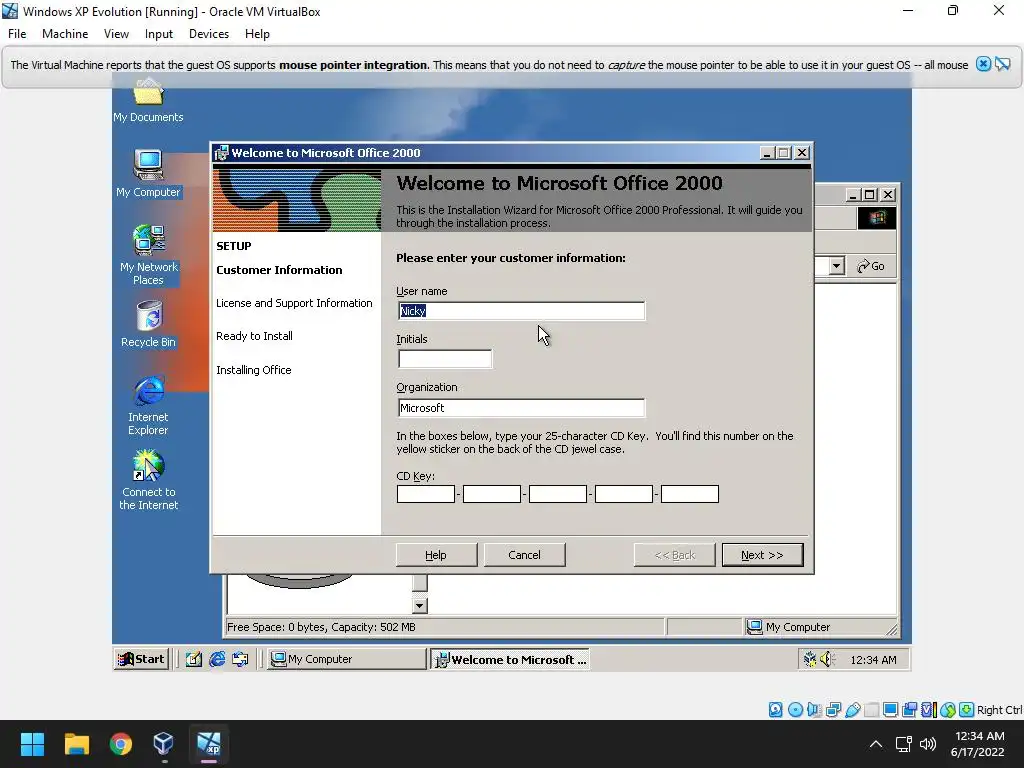Viewport: 1024px width, 768px height.
Task: Select the Welcome to Microsoft taskbar button
Action: click(511, 660)
